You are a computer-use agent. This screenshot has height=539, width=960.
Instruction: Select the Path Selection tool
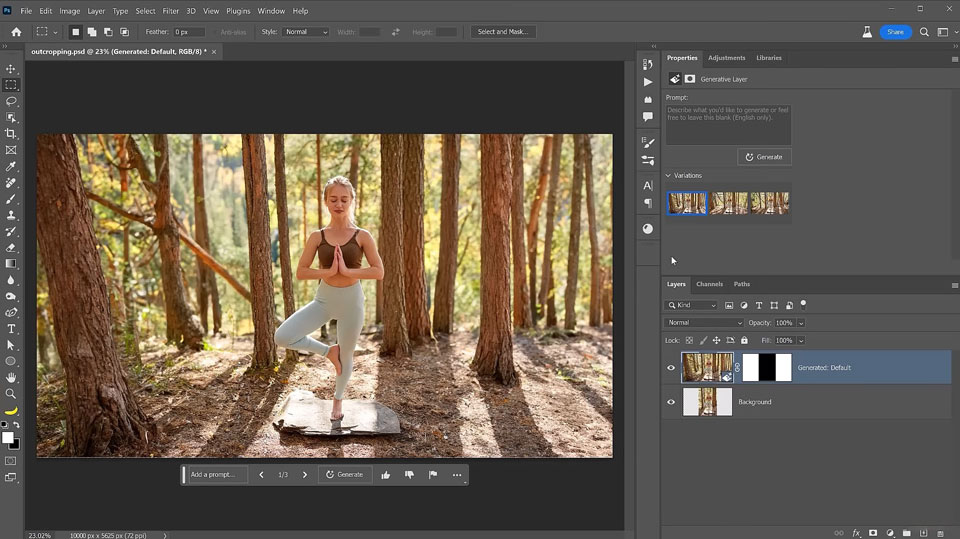pyautogui.click(x=10, y=345)
